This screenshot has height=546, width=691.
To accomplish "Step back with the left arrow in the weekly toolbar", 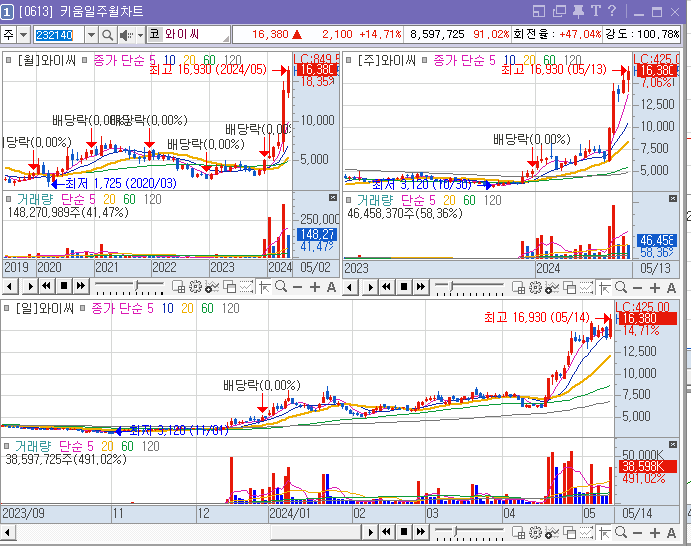I will click(x=350, y=288).
